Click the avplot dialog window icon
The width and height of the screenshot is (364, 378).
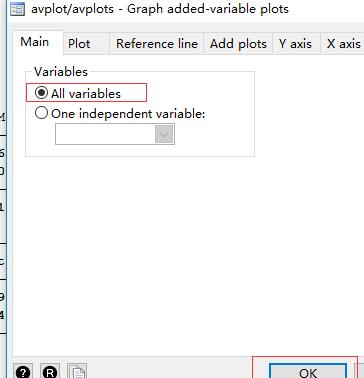(x=18, y=9)
